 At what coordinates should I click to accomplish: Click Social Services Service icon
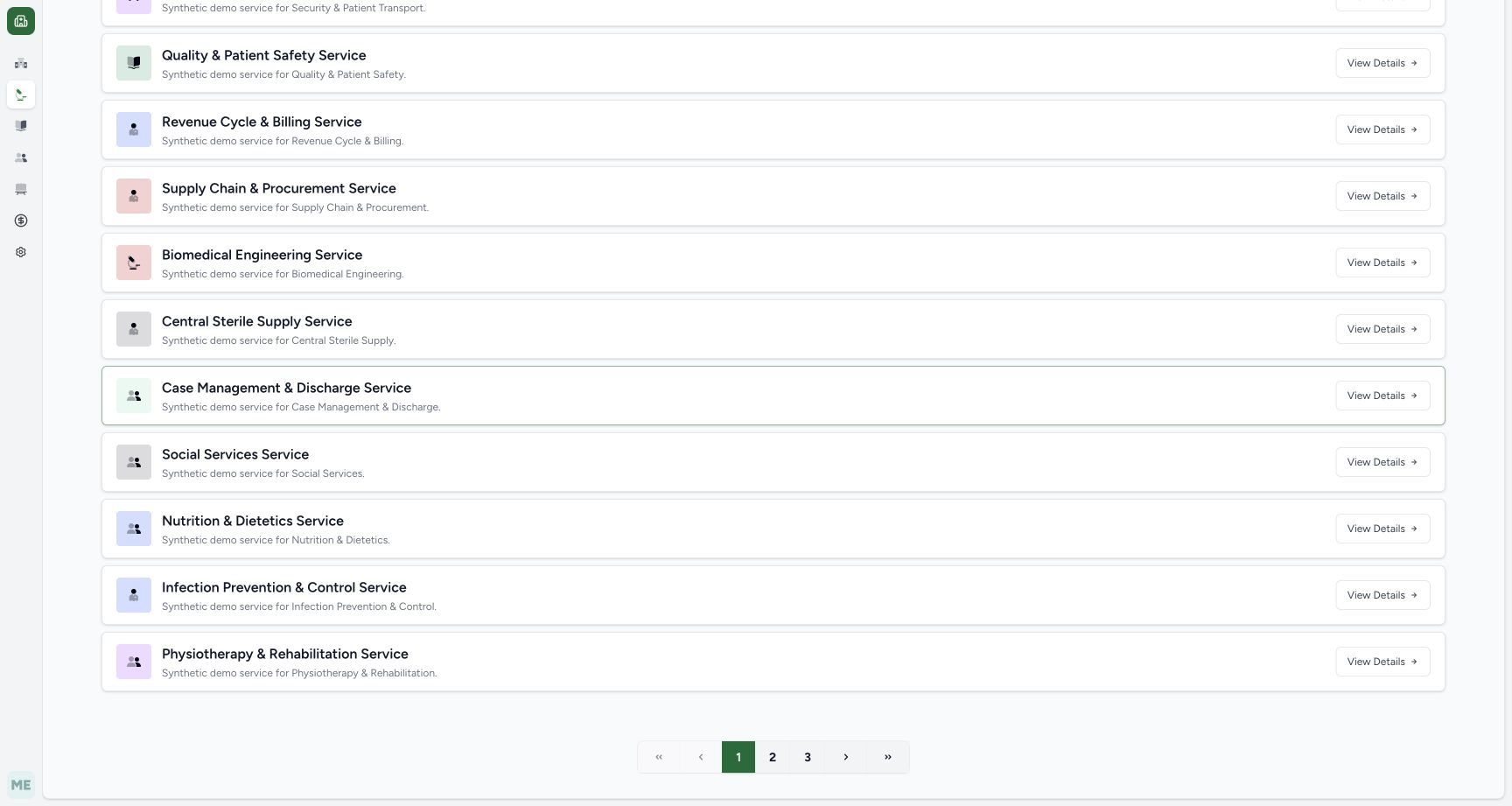pyautogui.click(x=134, y=462)
